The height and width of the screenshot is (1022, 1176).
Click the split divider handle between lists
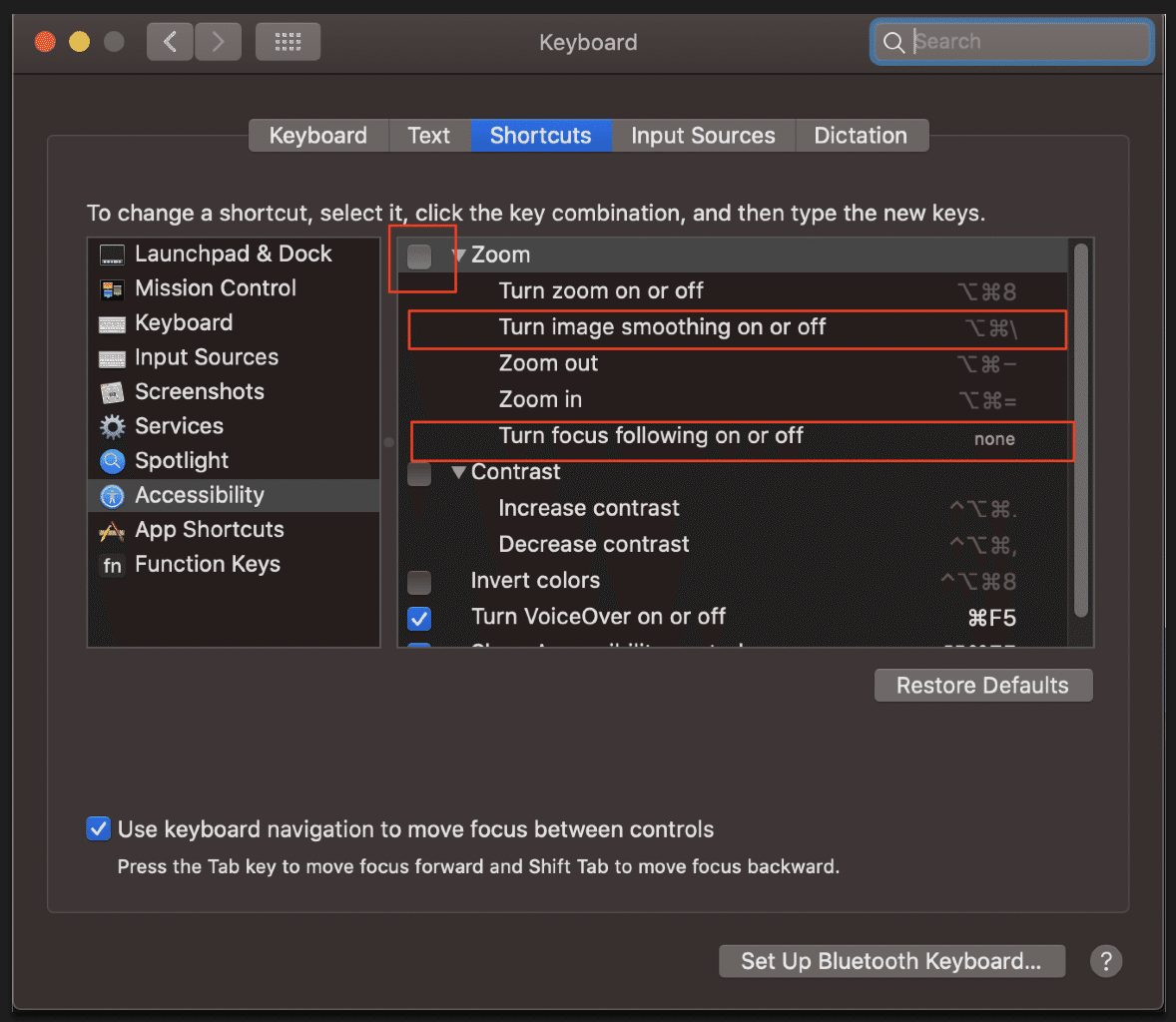point(388,442)
